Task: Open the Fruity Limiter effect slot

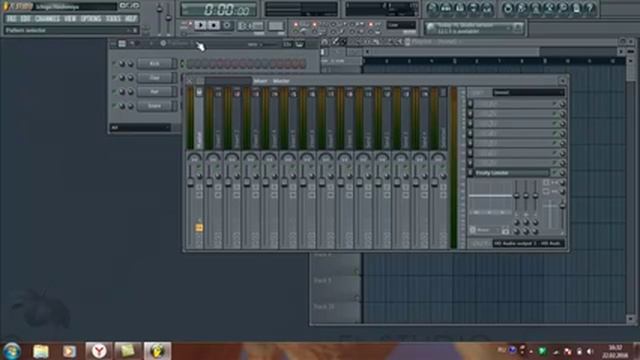Action: (x=511, y=173)
